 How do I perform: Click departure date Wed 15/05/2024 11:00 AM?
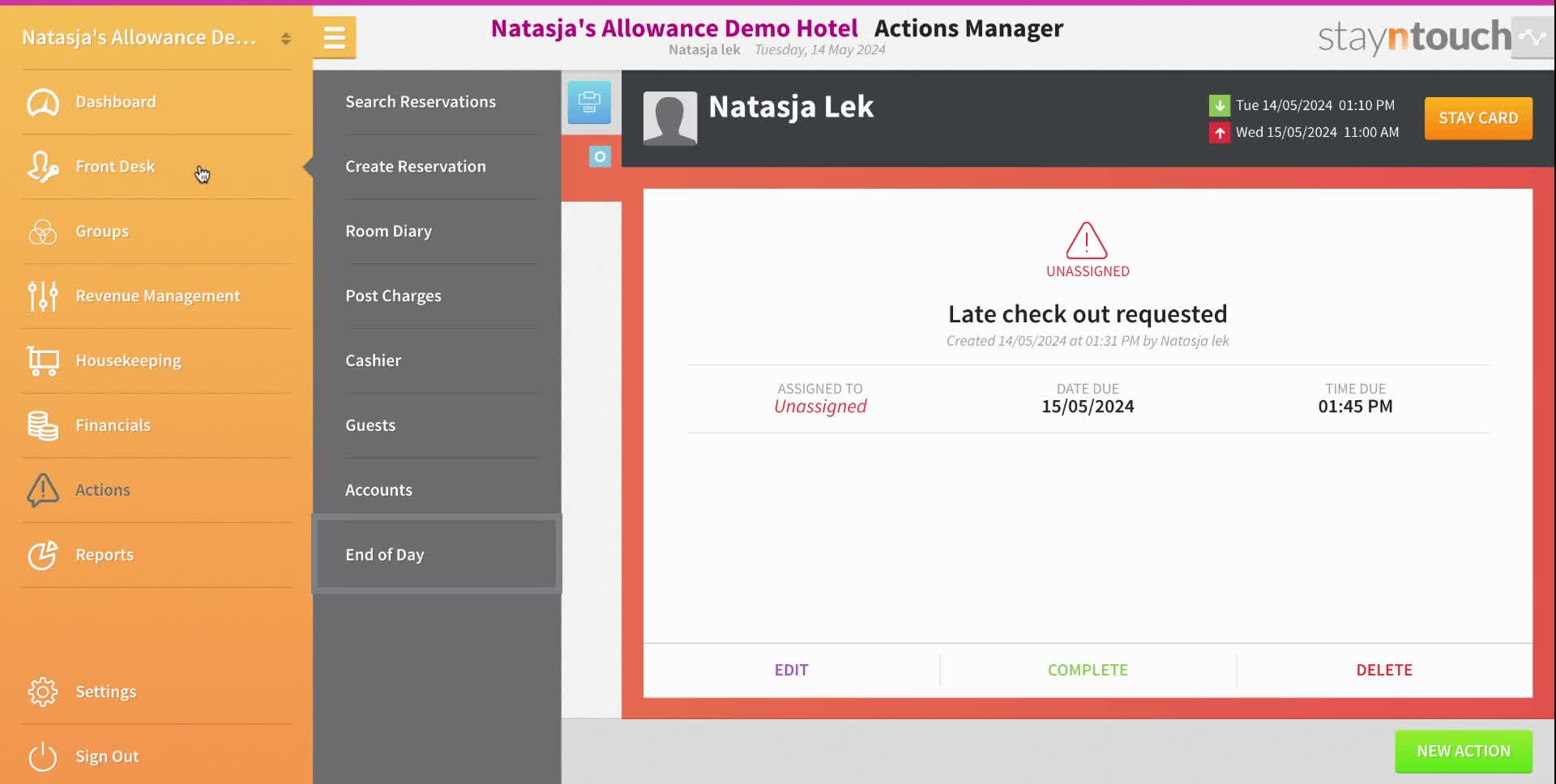tap(1317, 132)
